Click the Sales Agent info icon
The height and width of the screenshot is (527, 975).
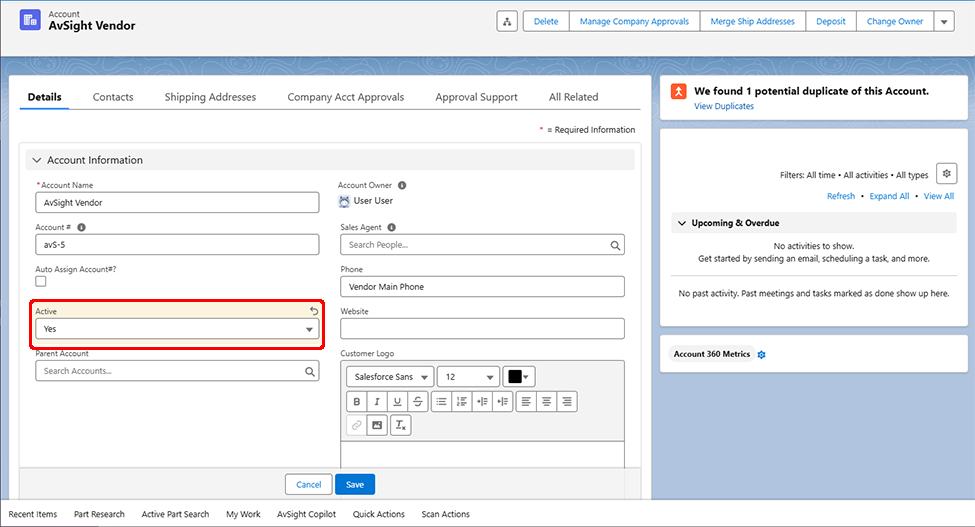pyautogui.click(x=392, y=227)
